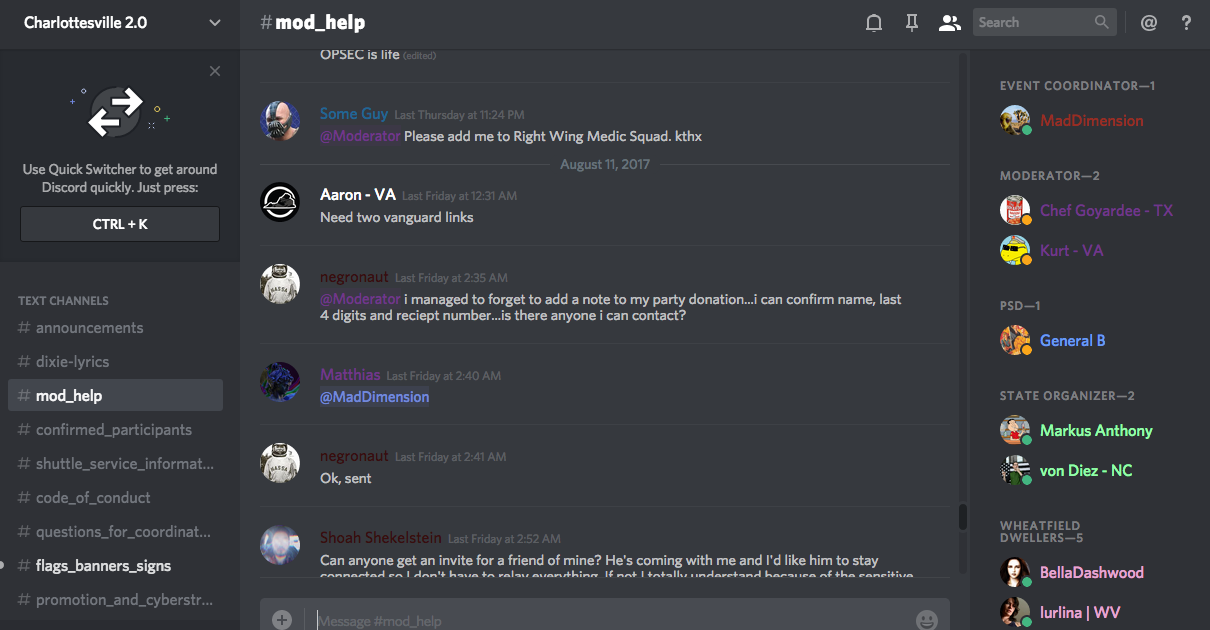1210x630 pixels.
Task: Click the CTRL + K button
Action: (x=120, y=224)
